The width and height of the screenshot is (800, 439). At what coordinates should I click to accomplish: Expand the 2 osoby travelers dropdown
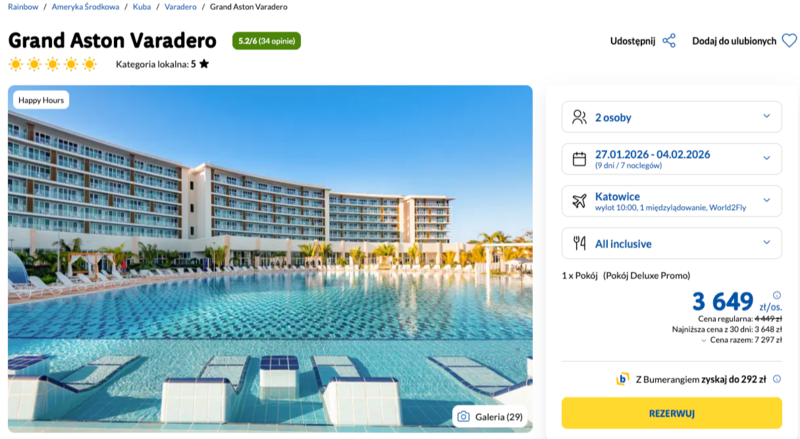click(672, 117)
